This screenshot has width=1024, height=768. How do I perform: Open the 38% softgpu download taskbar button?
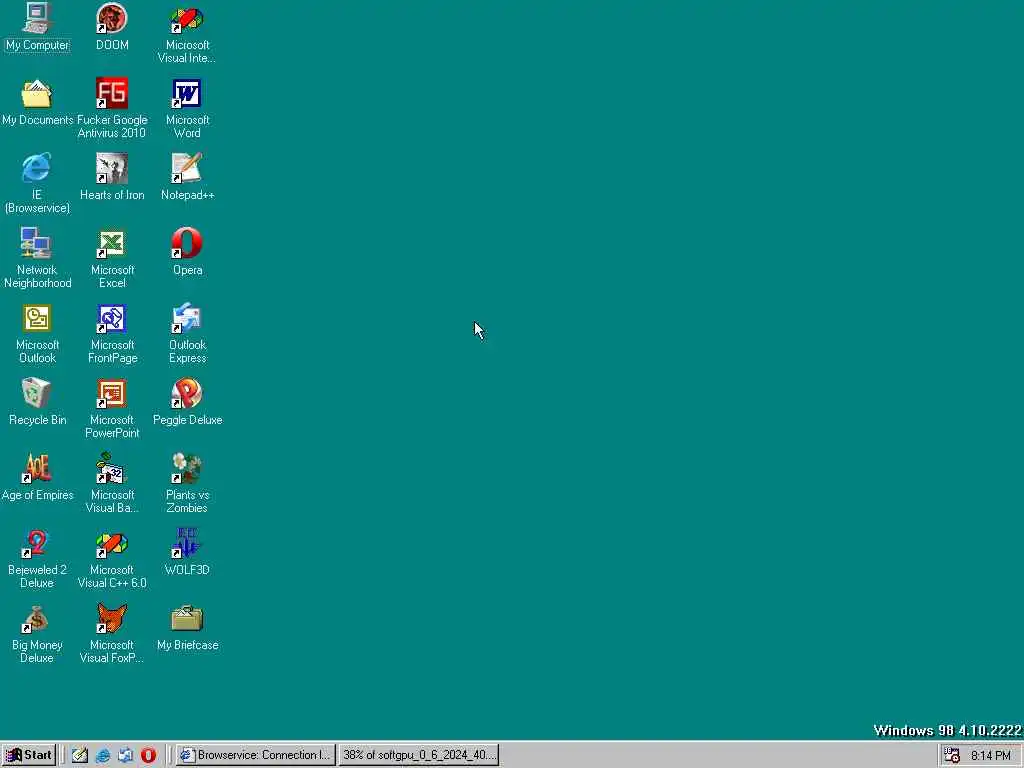[419, 755]
